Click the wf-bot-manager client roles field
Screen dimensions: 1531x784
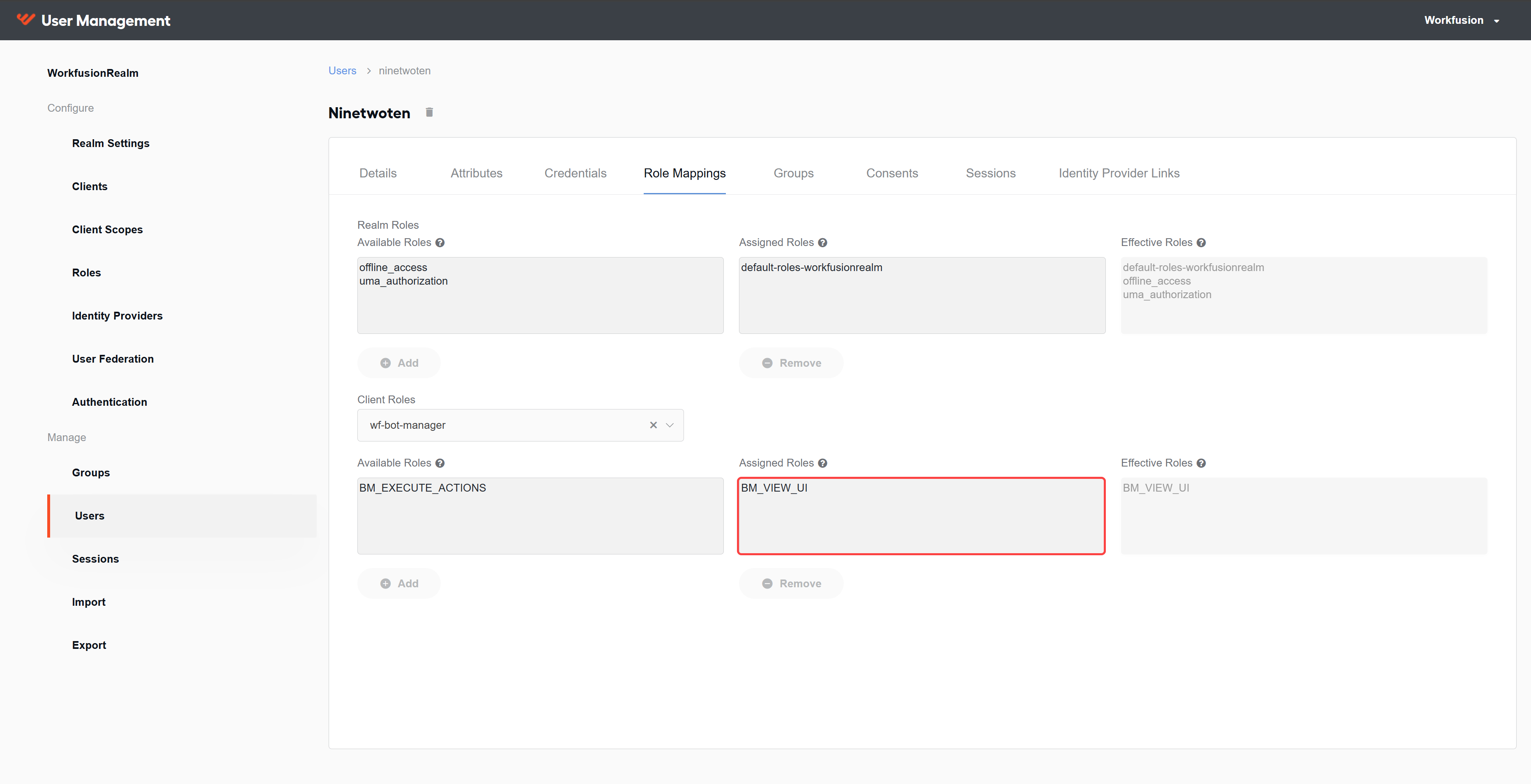coord(520,425)
